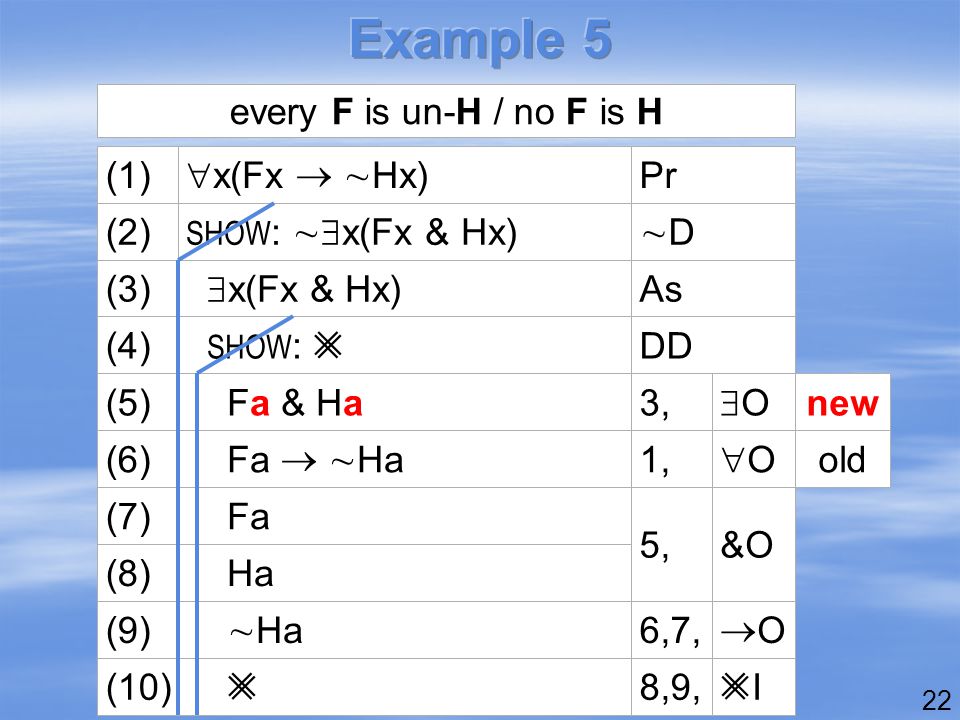Click the contradiction symbol on SHOW line 4

[328, 347]
